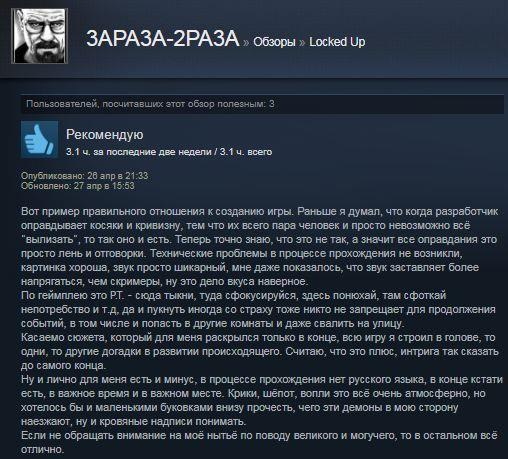Click the Обновлено 27 апр date line
Screen dimensions: 508x459
(78, 186)
